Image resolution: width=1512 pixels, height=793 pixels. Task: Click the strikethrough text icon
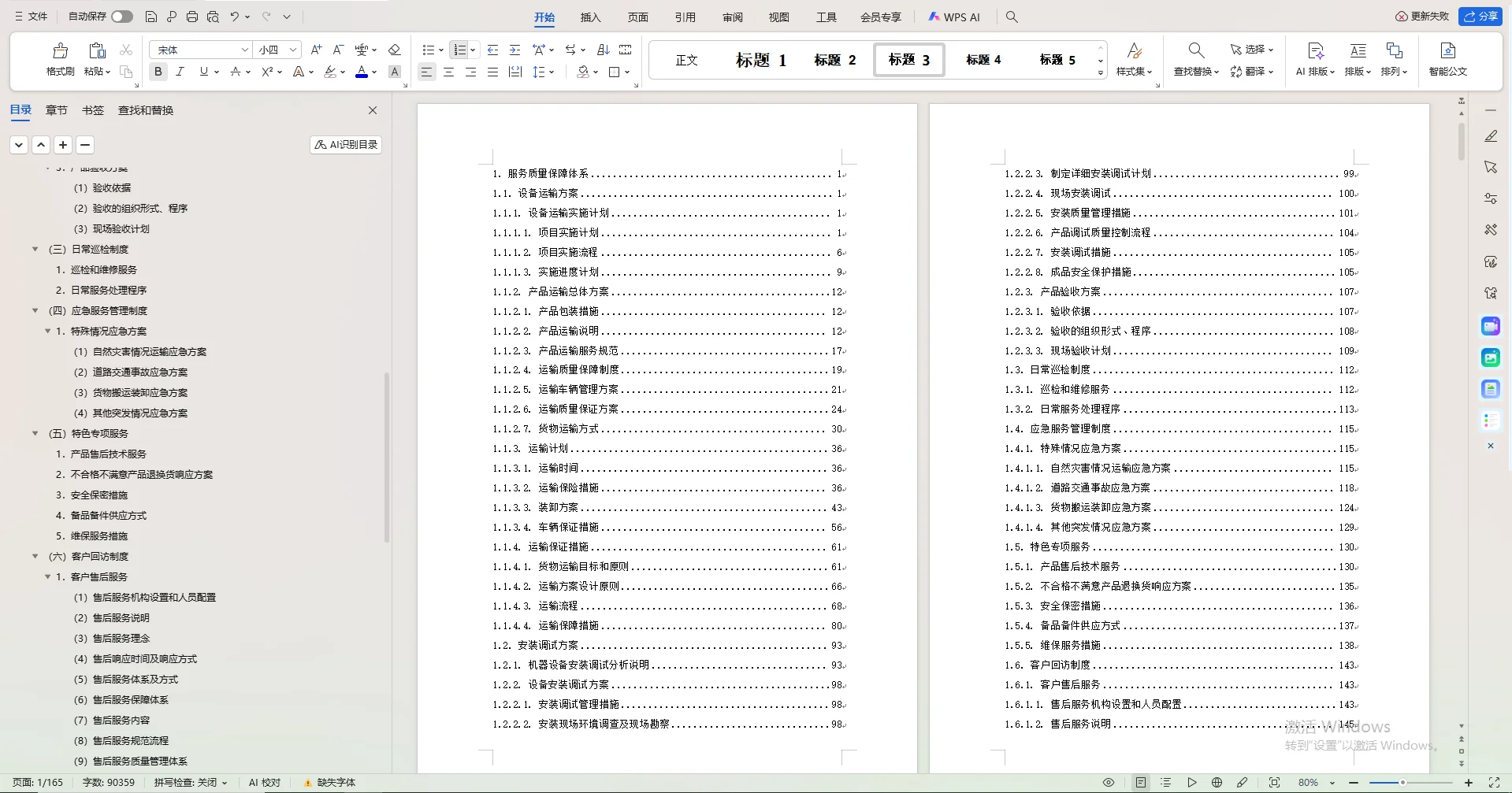[236, 72]
